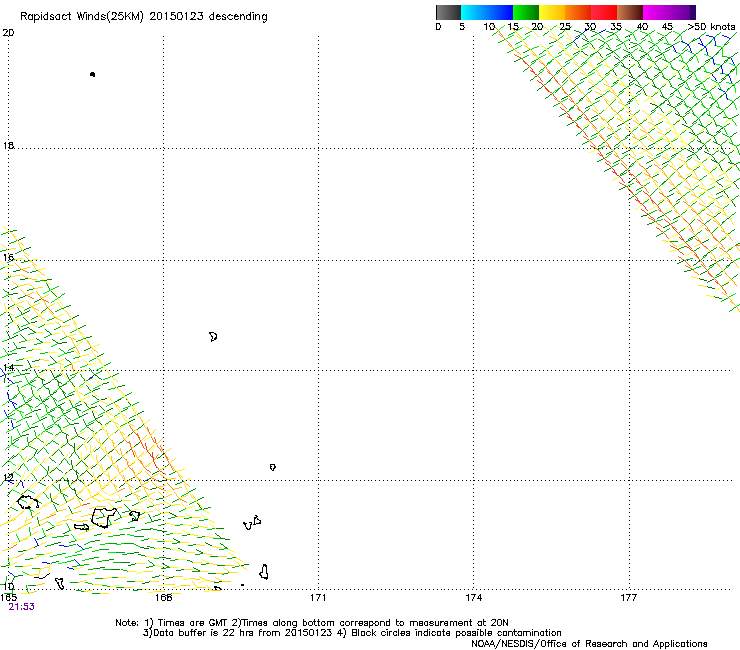Click the Rapidscat Winds title text
Screen dimensions: 740x650
(143, 17)
